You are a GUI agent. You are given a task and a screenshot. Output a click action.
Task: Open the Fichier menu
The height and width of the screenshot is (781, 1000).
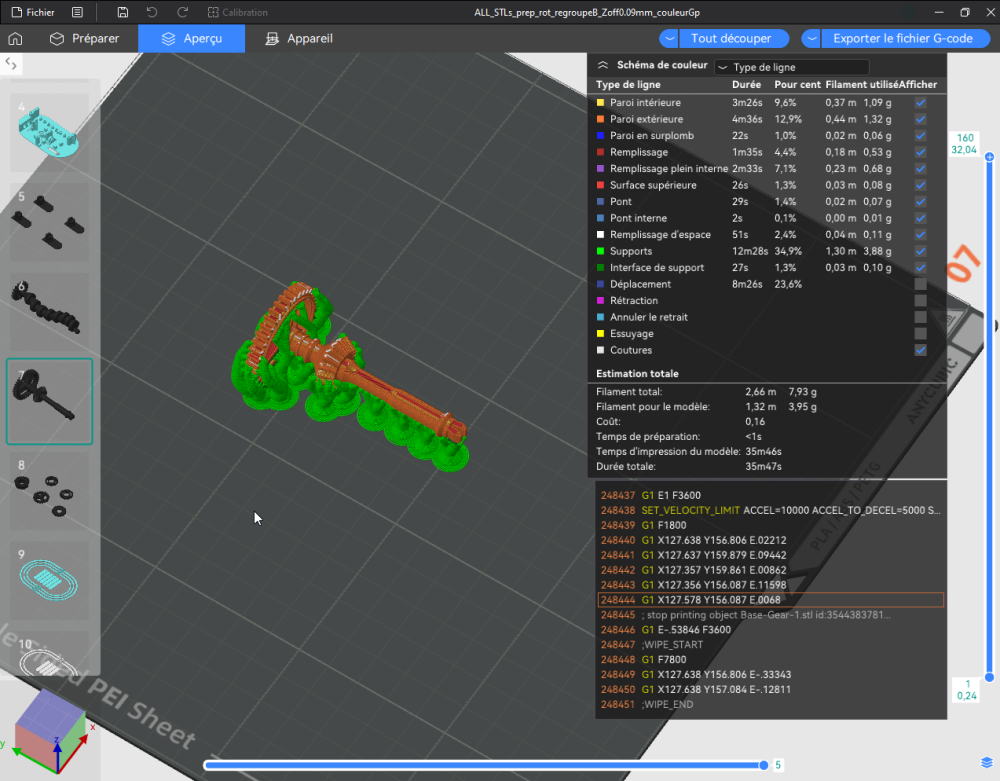pyautogui.click(x=33, y=12)
